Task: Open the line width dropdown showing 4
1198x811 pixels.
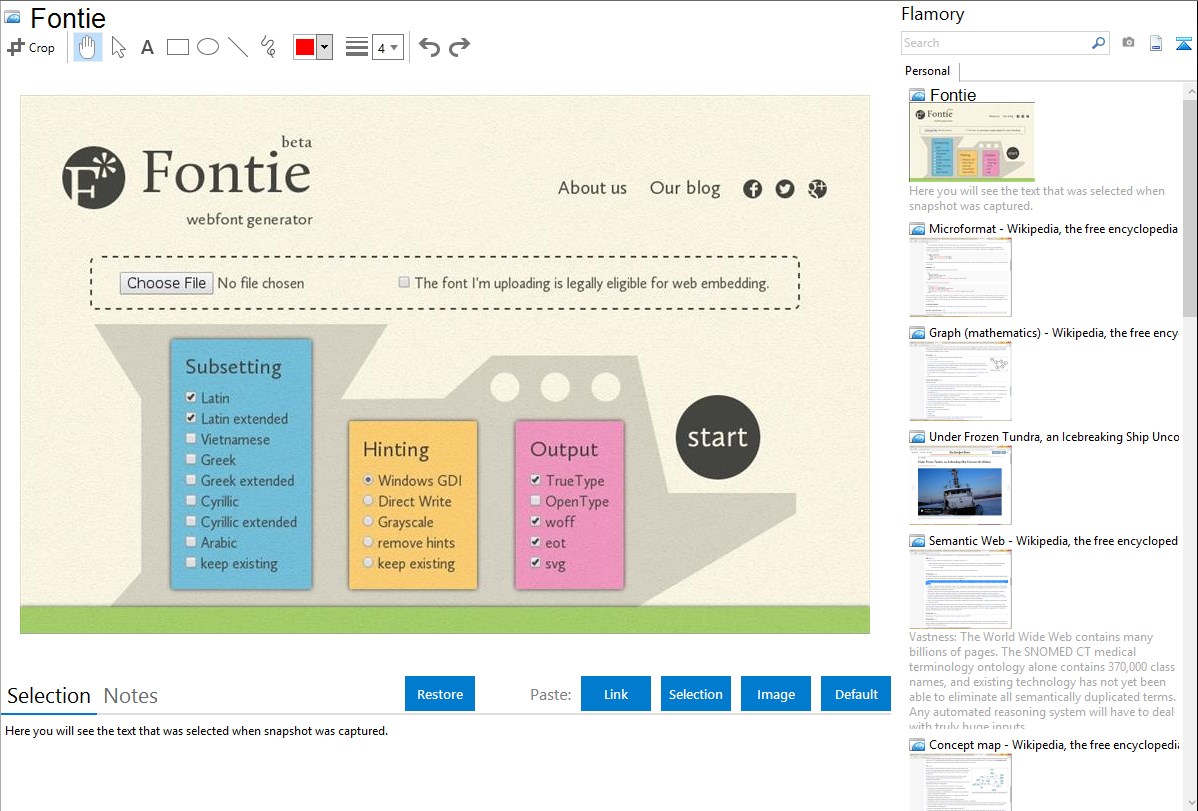Action: 388,47
